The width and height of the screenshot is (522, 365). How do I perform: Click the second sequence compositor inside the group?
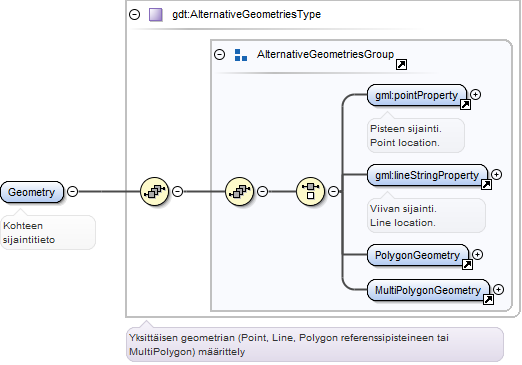[x=239, y=191]
